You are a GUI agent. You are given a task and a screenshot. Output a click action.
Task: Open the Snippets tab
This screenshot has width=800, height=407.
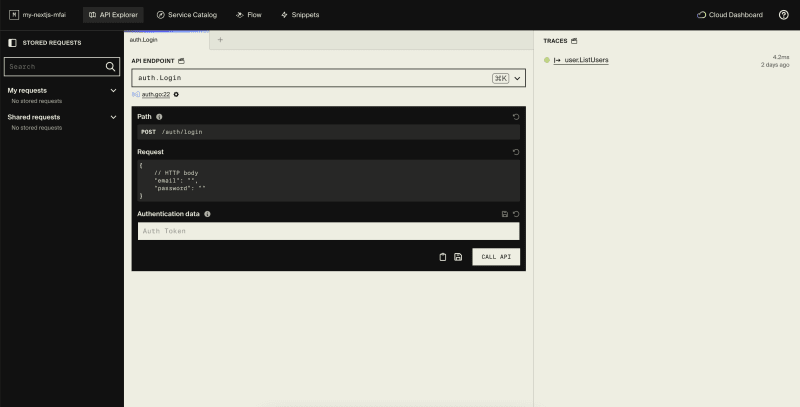tap(300, 15)
